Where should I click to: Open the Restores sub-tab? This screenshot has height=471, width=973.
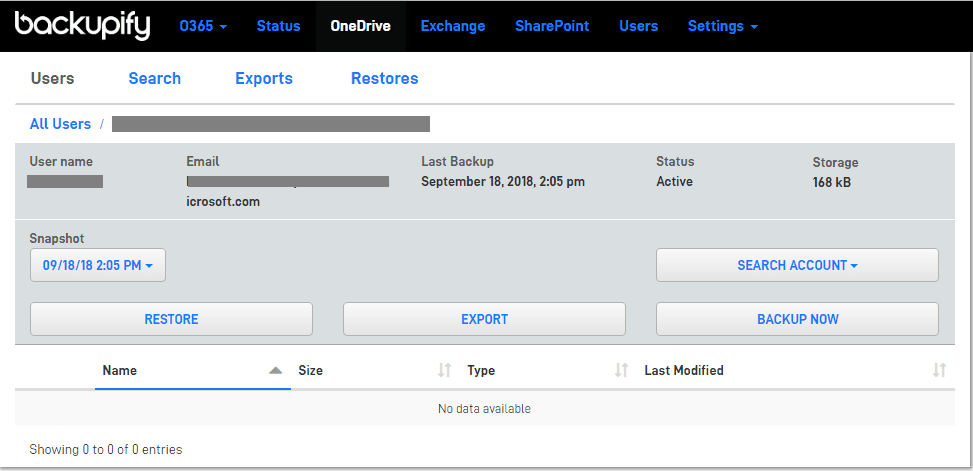click(x=385, y=78)
